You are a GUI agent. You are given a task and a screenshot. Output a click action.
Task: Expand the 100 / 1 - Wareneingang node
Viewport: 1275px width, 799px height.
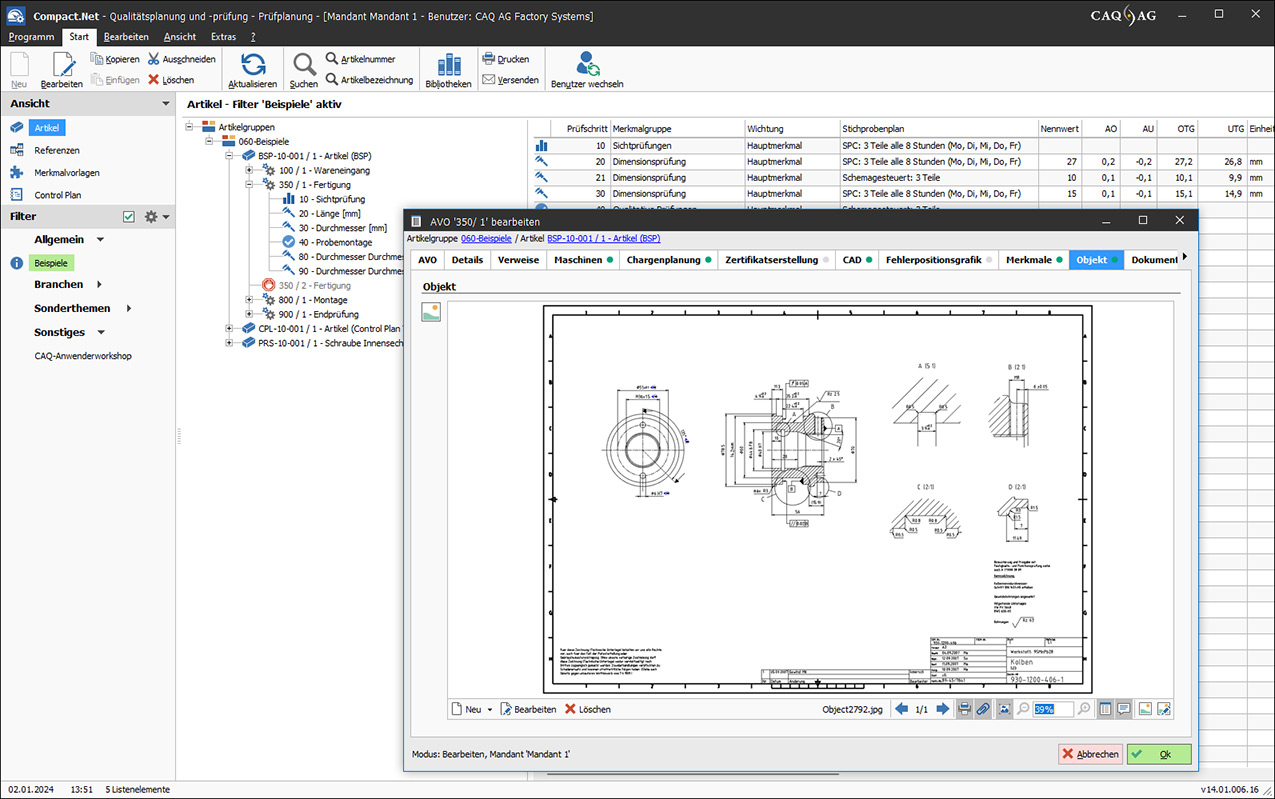click(x=250, y=170)
